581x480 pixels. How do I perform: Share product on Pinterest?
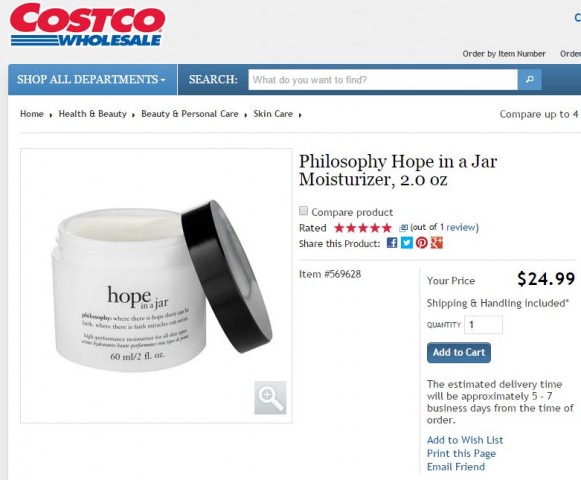coord(422,243)
